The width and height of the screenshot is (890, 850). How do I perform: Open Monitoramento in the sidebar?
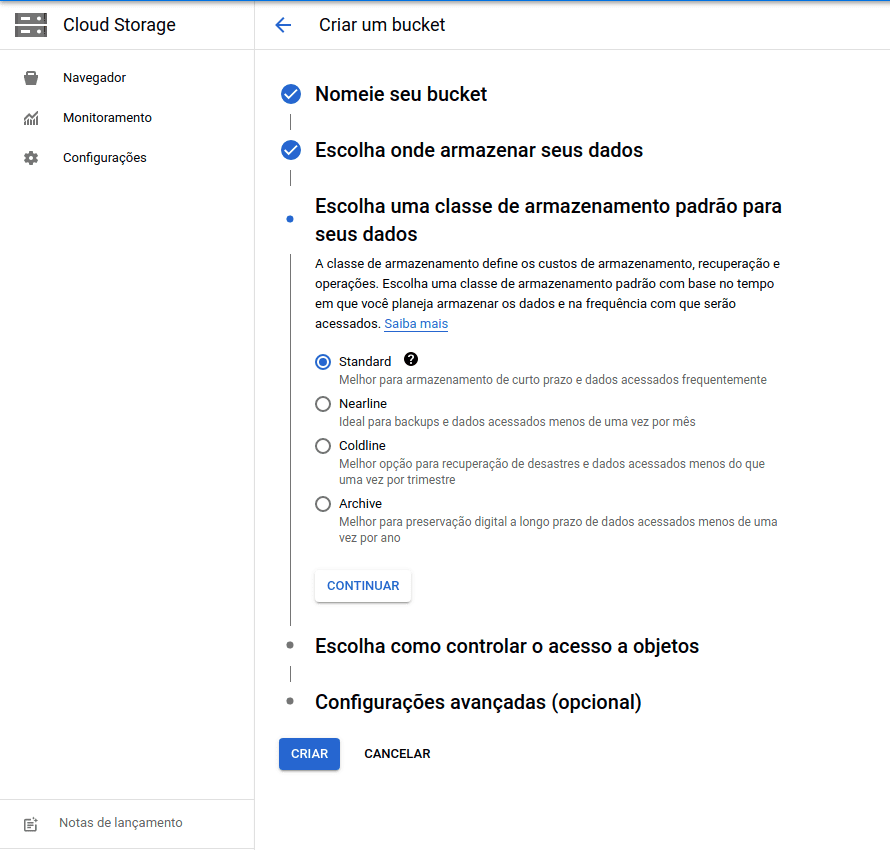[x=107, y=118]
